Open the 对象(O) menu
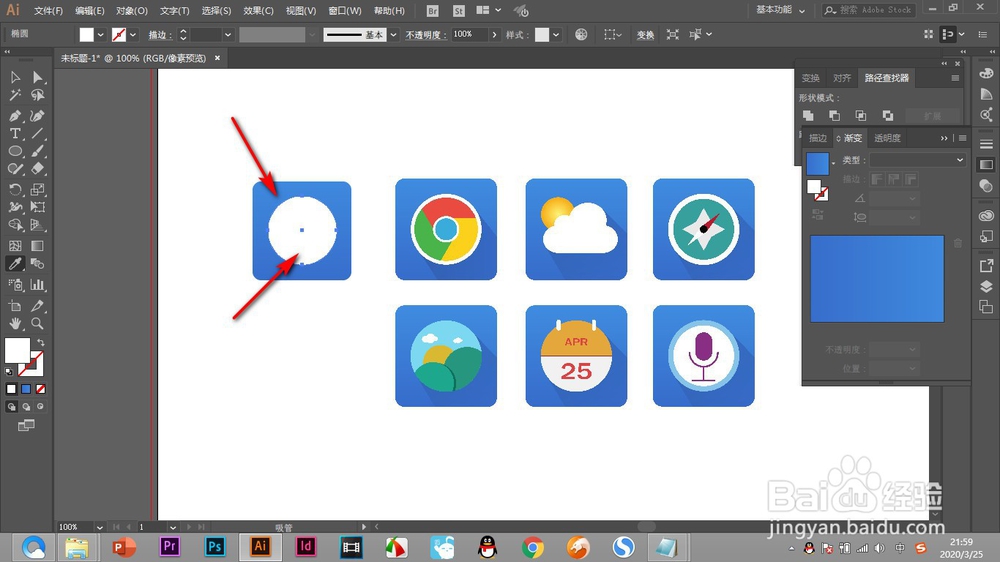The height and width of the screenshot is (562, 1000). pyautogui.click(x=132, y=11)
